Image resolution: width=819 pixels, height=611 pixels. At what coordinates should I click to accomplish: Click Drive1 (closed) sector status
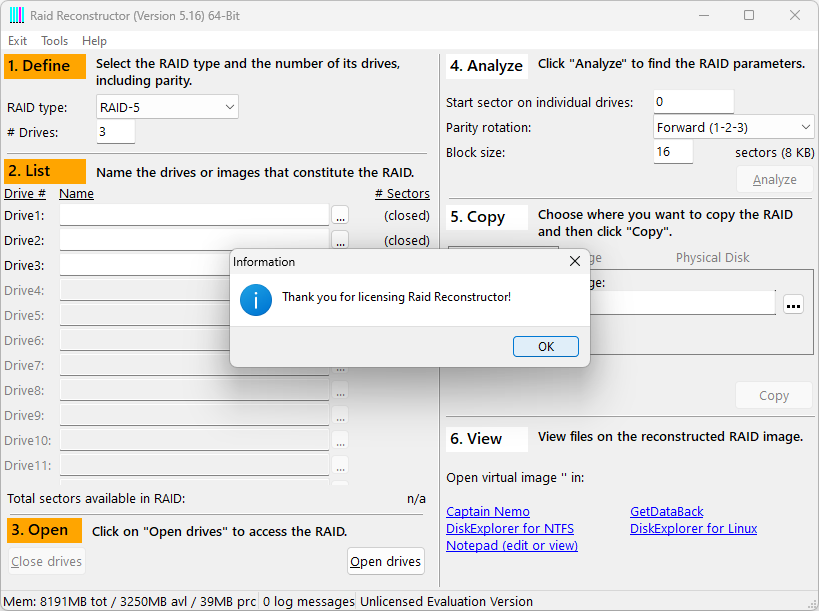[x=407, y=215]
